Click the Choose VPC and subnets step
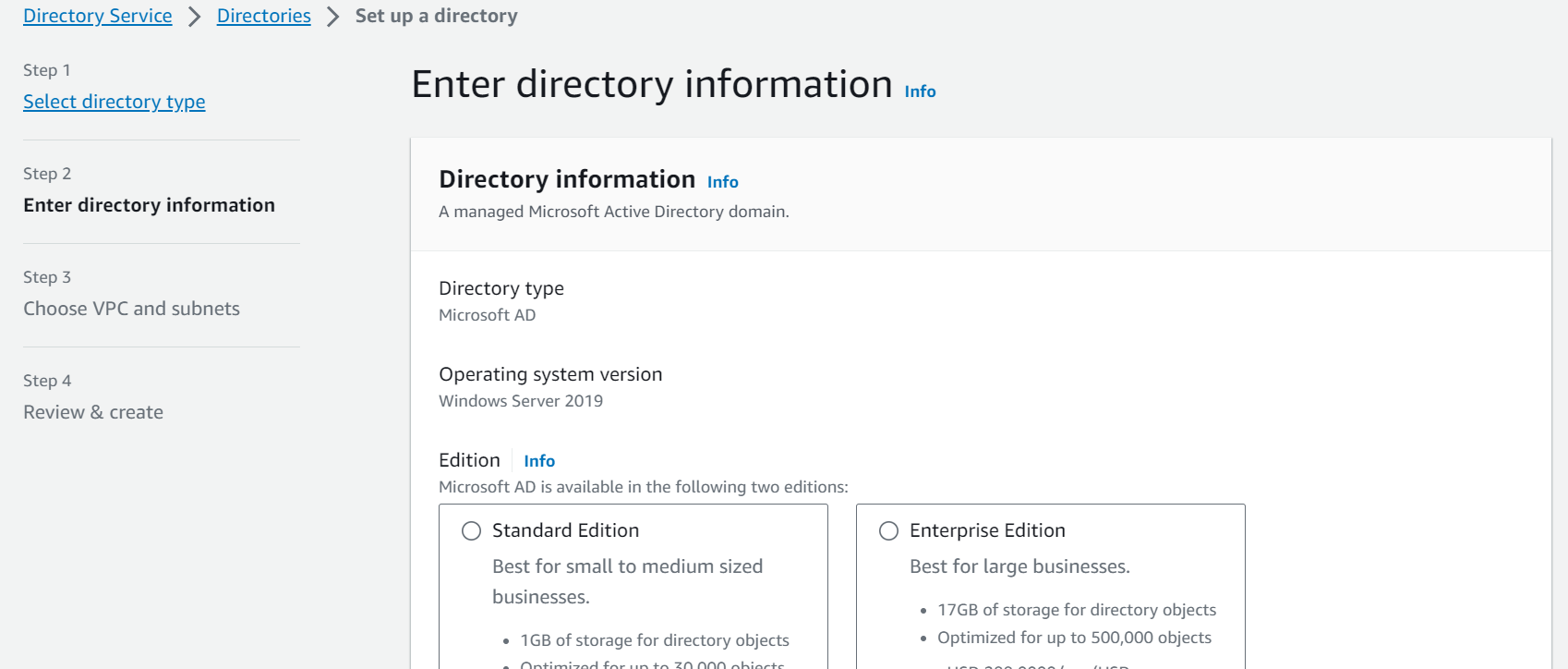This screenshot has height=669, width=1568. coord(132,309)
